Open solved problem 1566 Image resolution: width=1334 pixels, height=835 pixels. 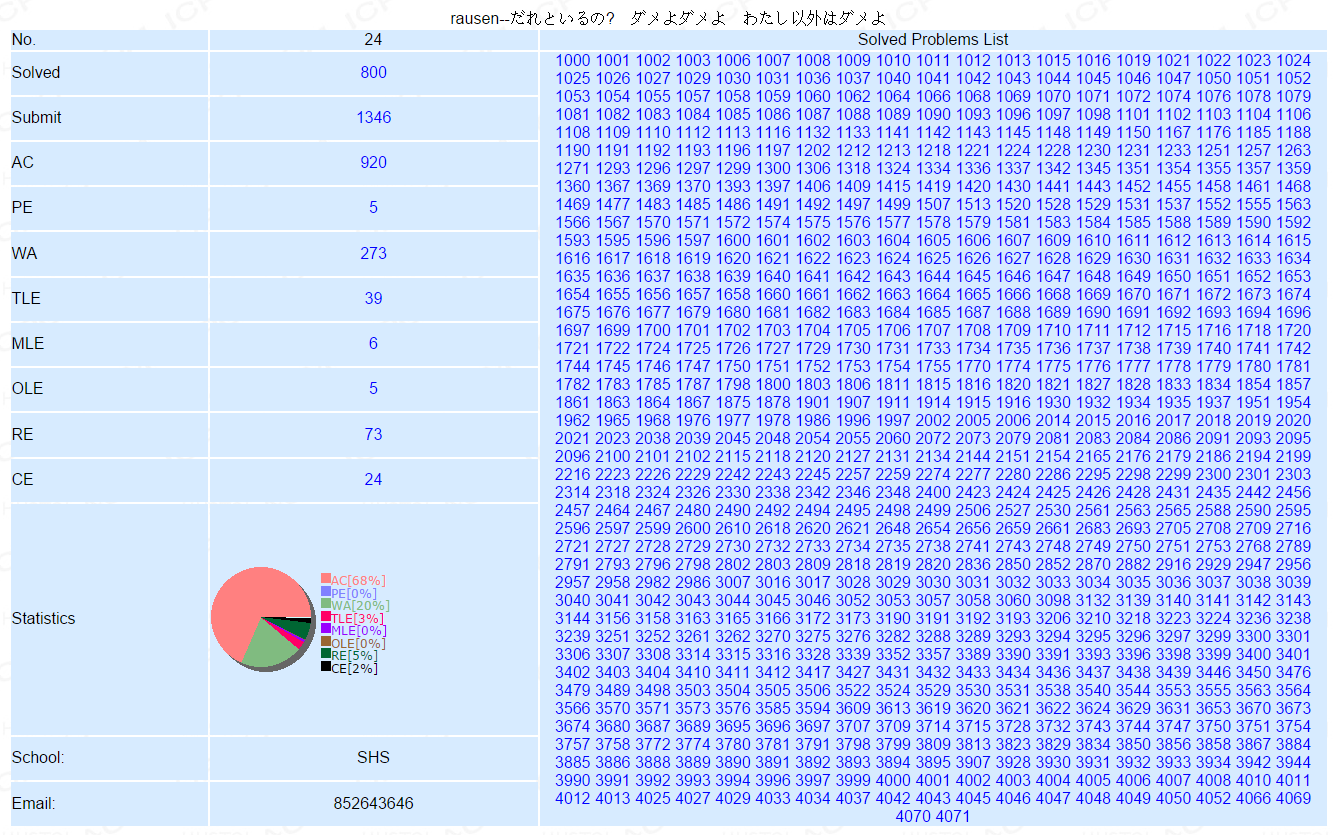(573, 222)
